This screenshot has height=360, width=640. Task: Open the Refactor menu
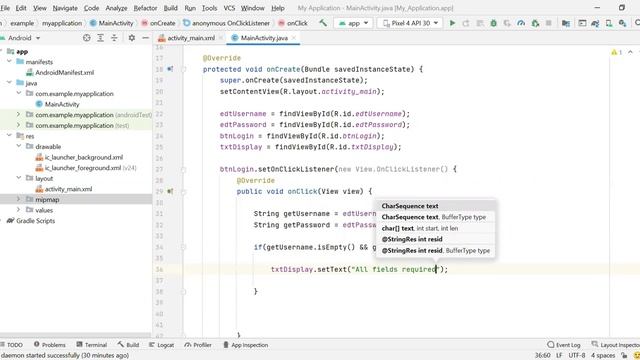coord(145,8)
